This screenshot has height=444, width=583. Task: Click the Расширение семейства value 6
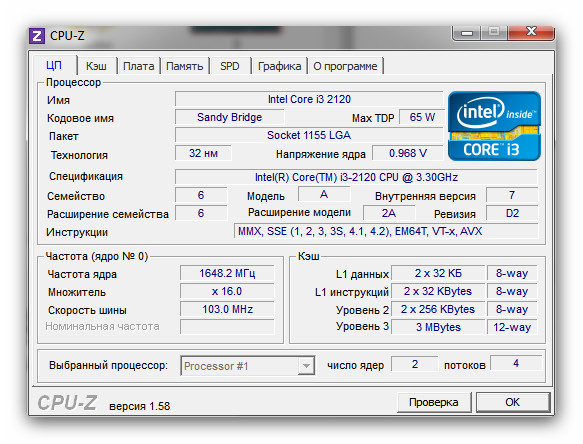(201, 213)
